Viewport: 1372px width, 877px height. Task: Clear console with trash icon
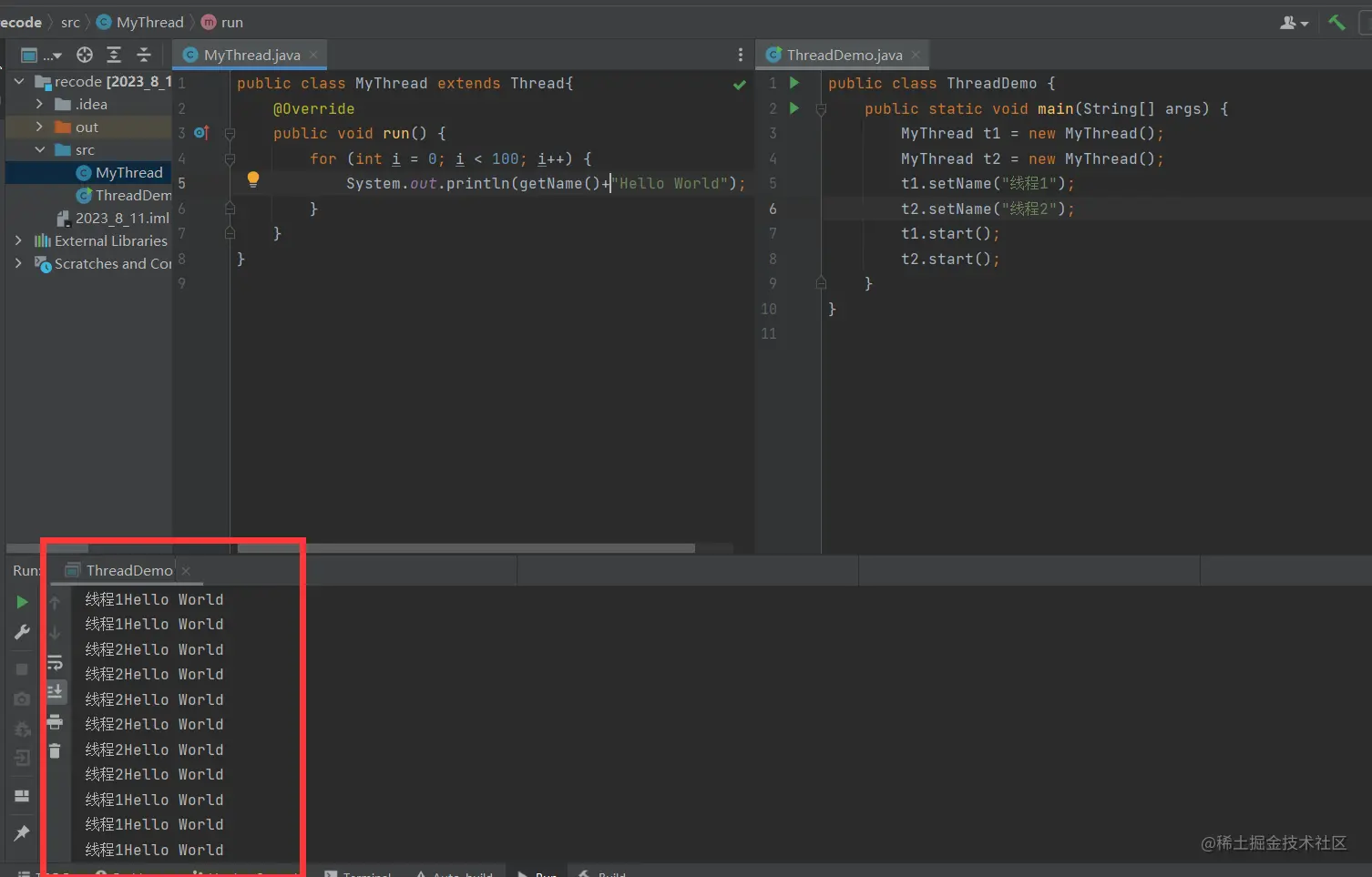55,750
